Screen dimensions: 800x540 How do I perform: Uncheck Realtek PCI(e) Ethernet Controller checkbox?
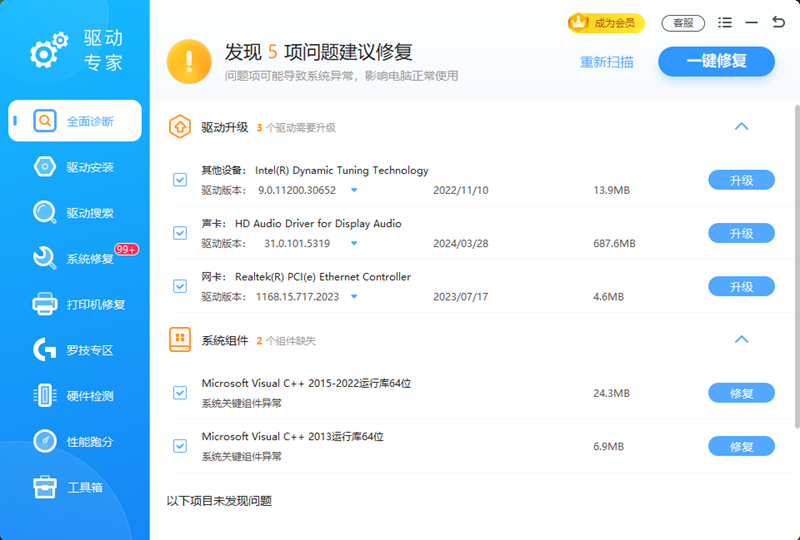coord(180,286)
